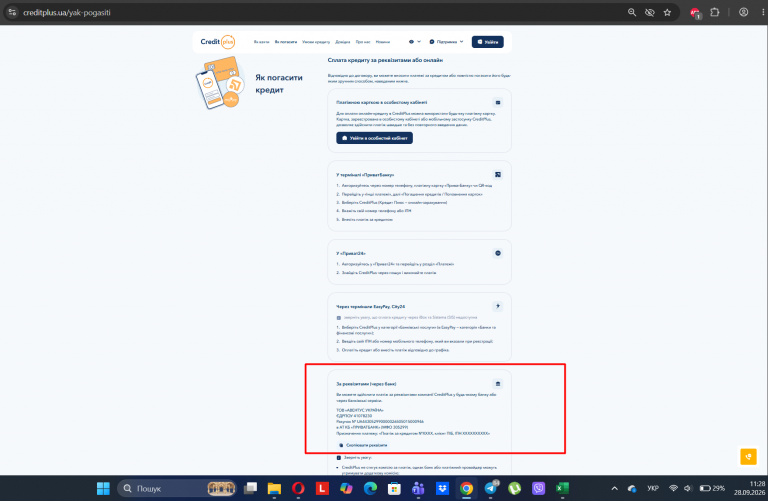
Task: Click the 'Увійти' login button in header
Action: click(487, 42)
